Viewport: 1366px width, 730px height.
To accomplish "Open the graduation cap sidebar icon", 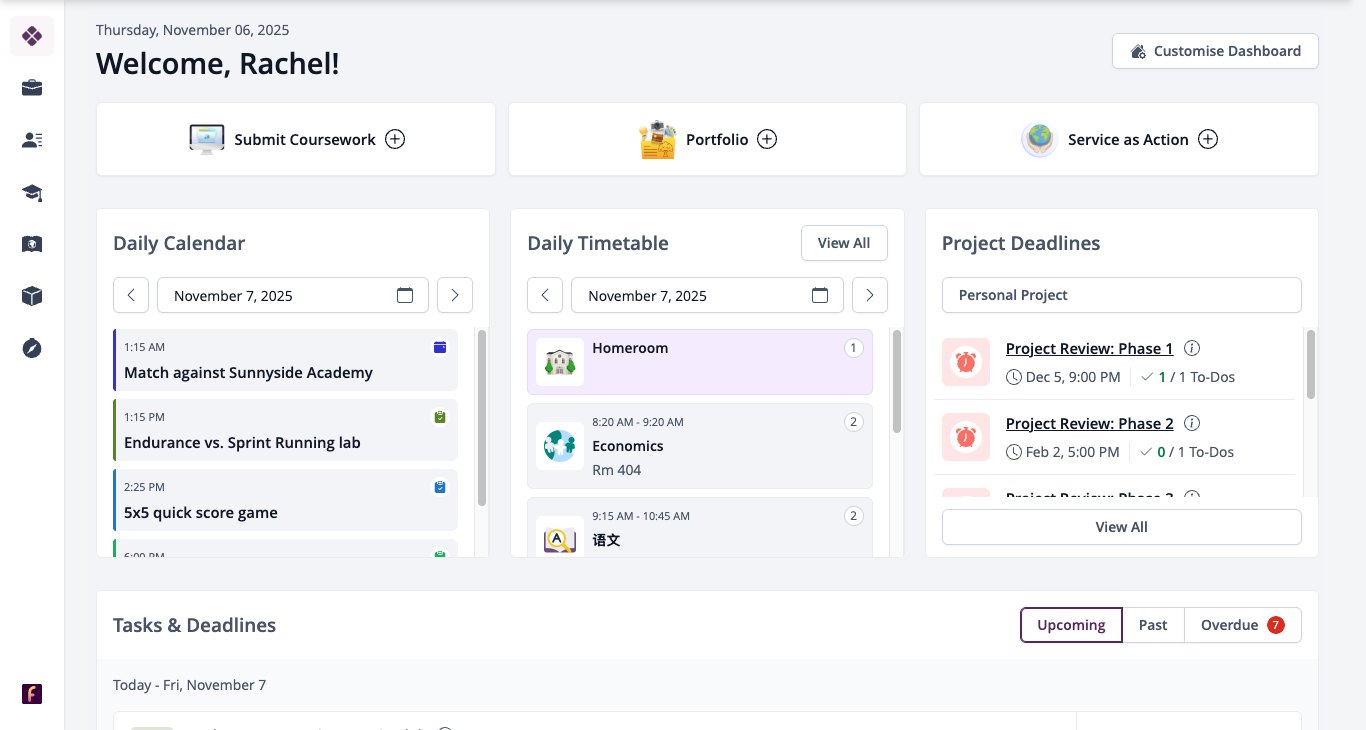I will (32, 192).
